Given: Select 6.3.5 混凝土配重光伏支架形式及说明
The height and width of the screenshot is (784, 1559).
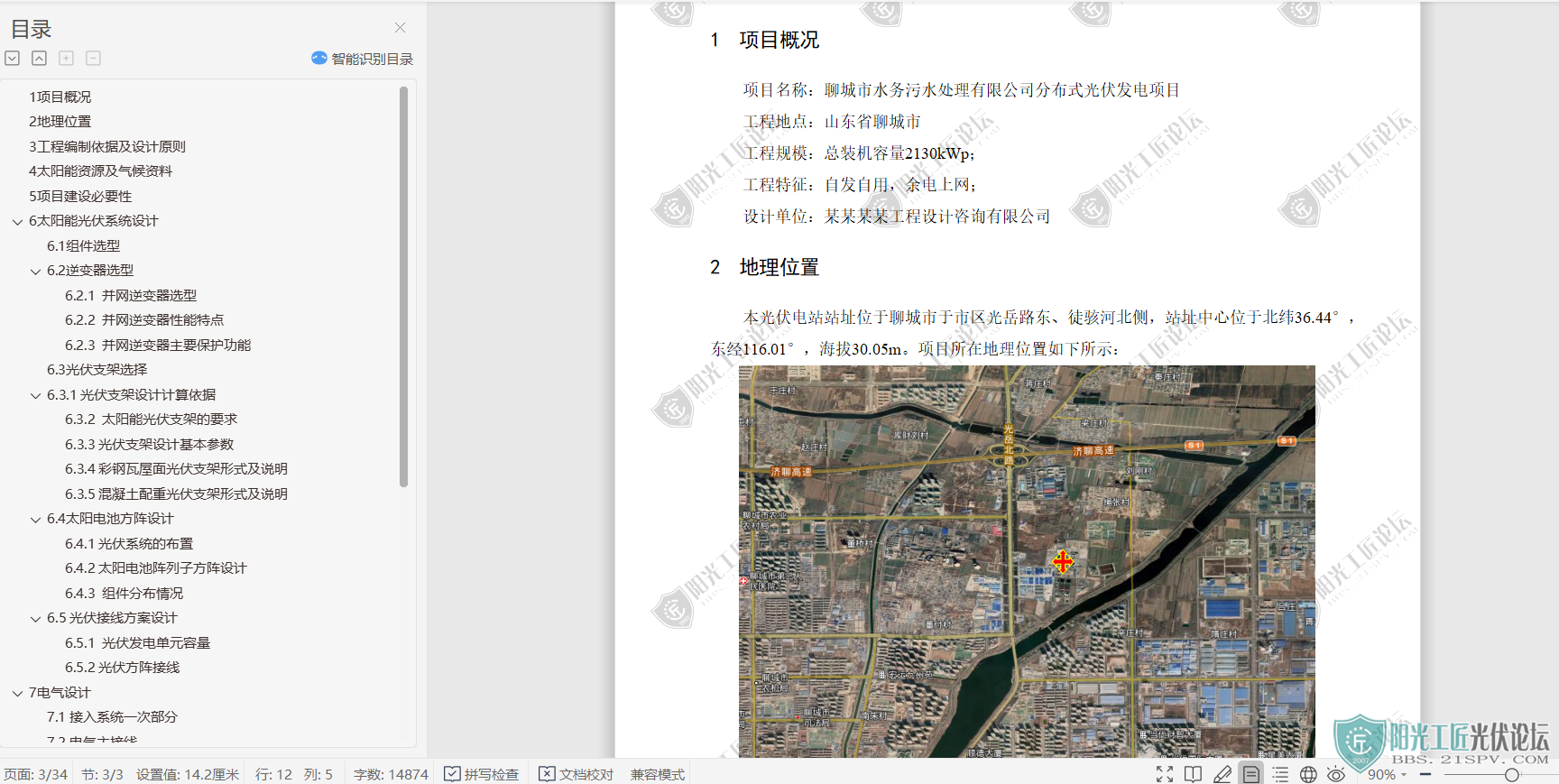Looking at the screenshot, I should point(176,493).
